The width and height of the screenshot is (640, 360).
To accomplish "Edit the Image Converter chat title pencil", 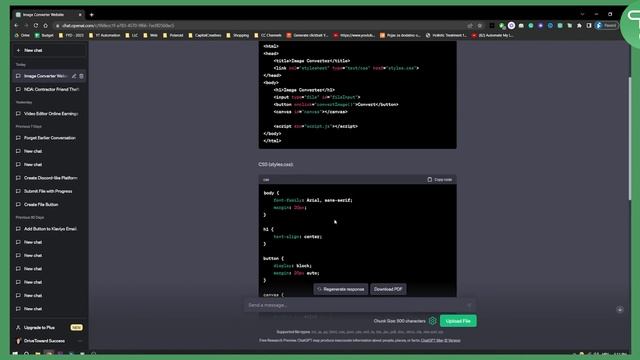I will tap(74, 76).
